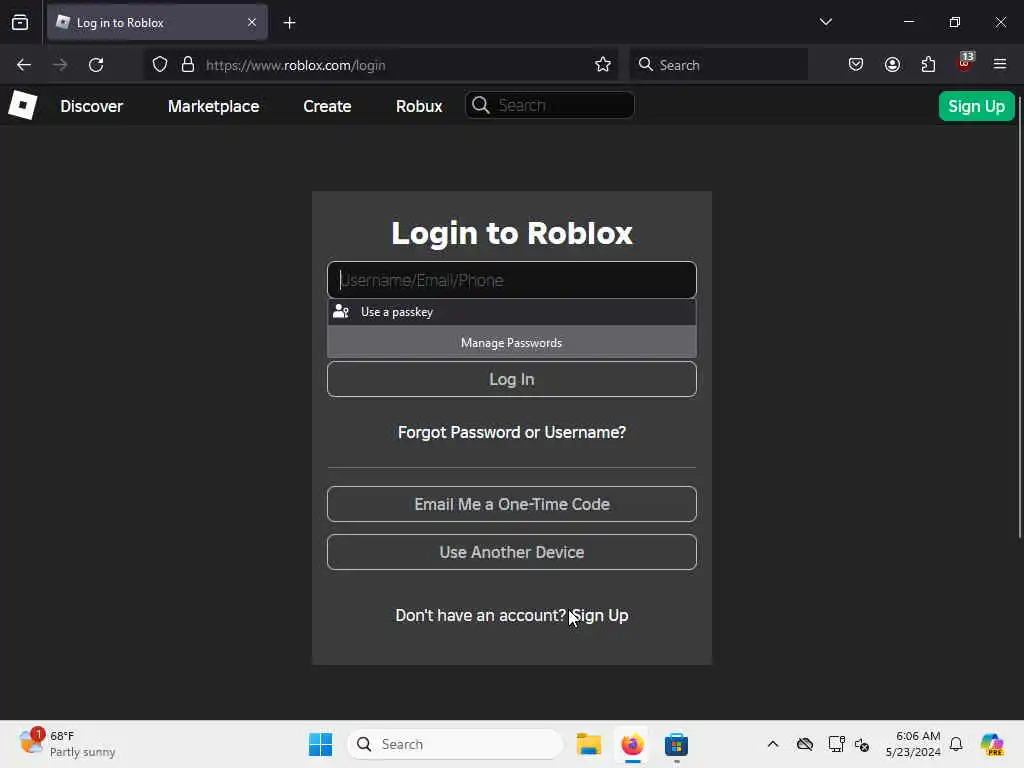Choose Use a passkey option
The width and height of the screenshot is (1024, 768).
(512, 312)
